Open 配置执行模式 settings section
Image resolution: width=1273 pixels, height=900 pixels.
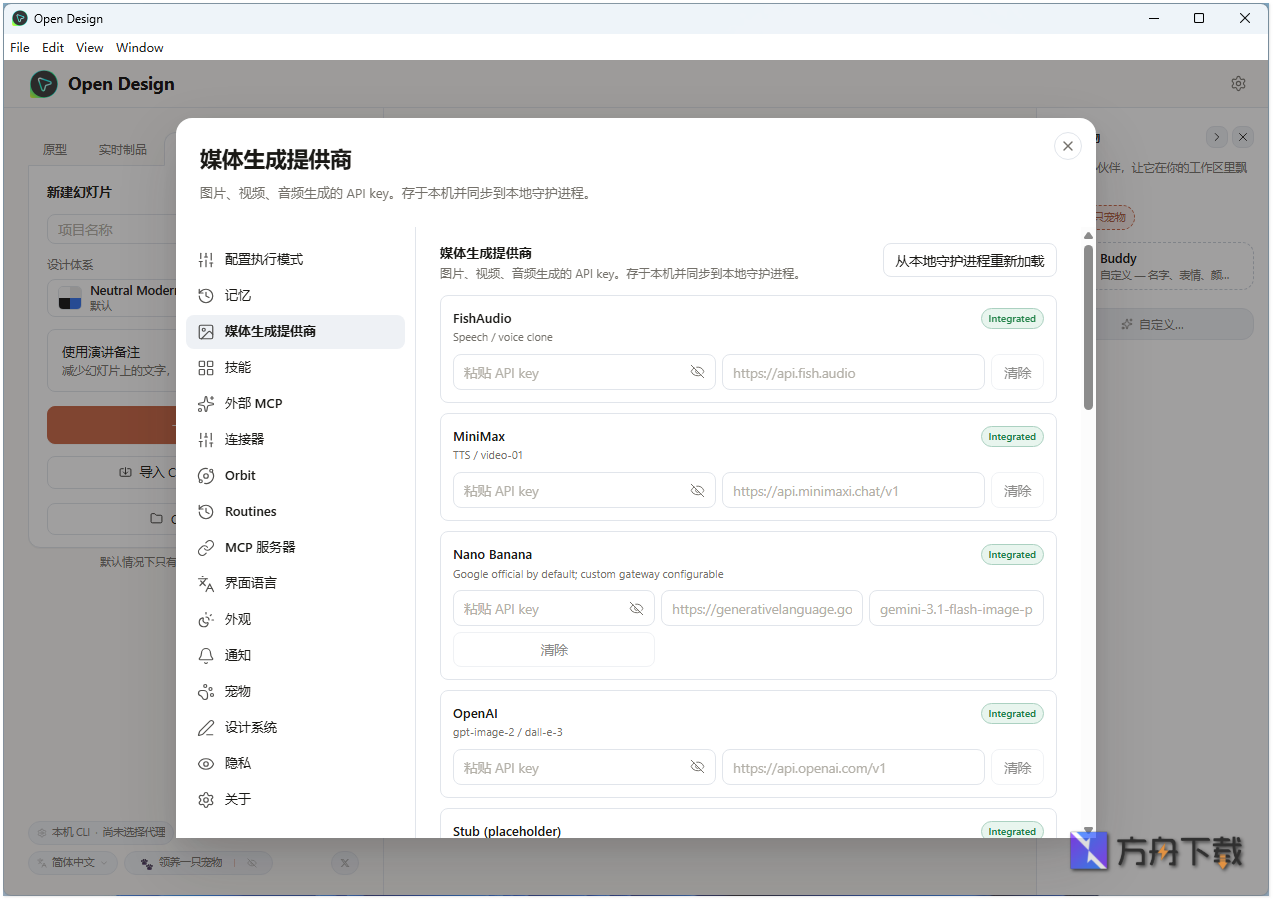pos(295,259)
